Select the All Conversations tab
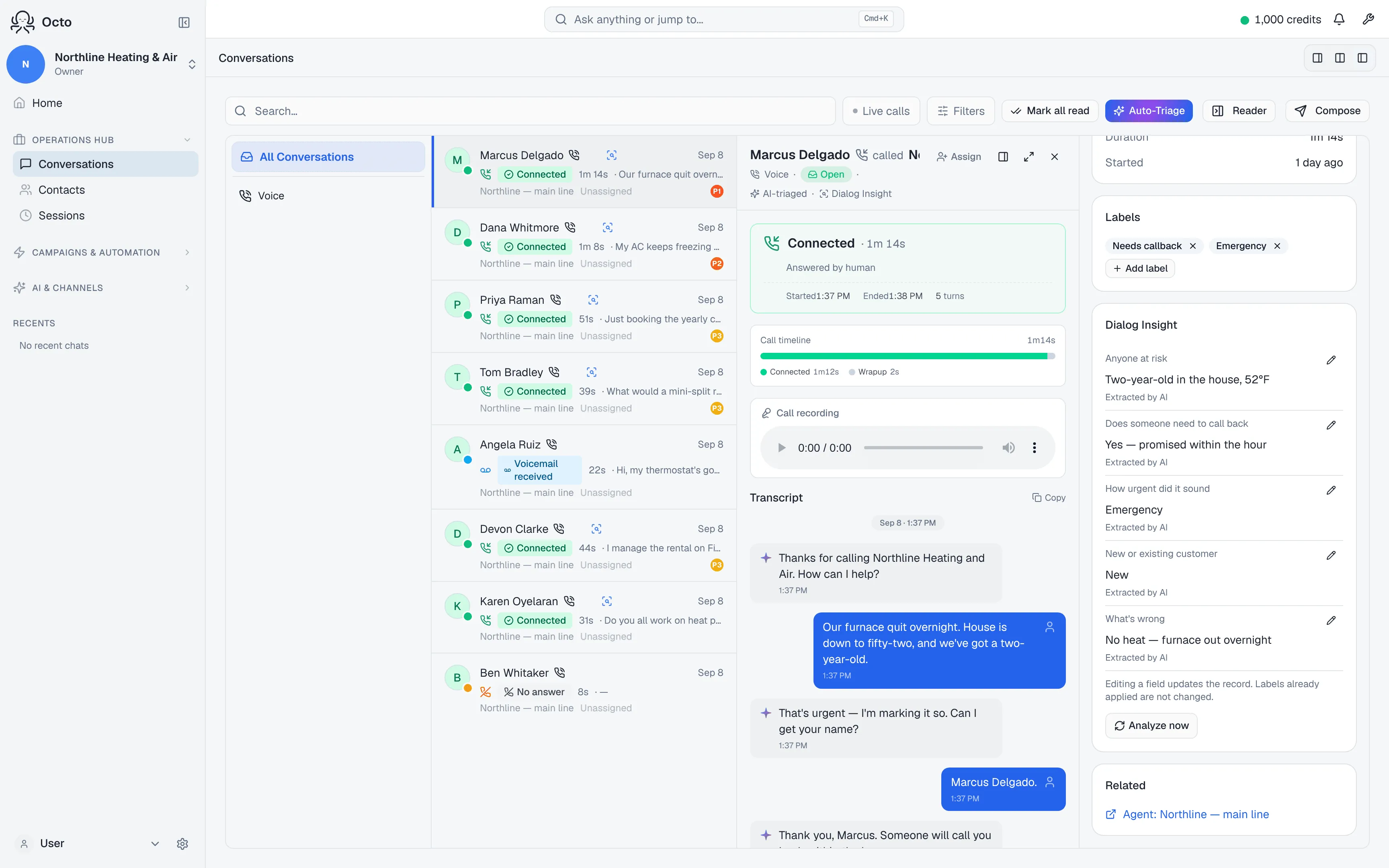This screenshot has height=868, width=1389. tap(328, 157)
